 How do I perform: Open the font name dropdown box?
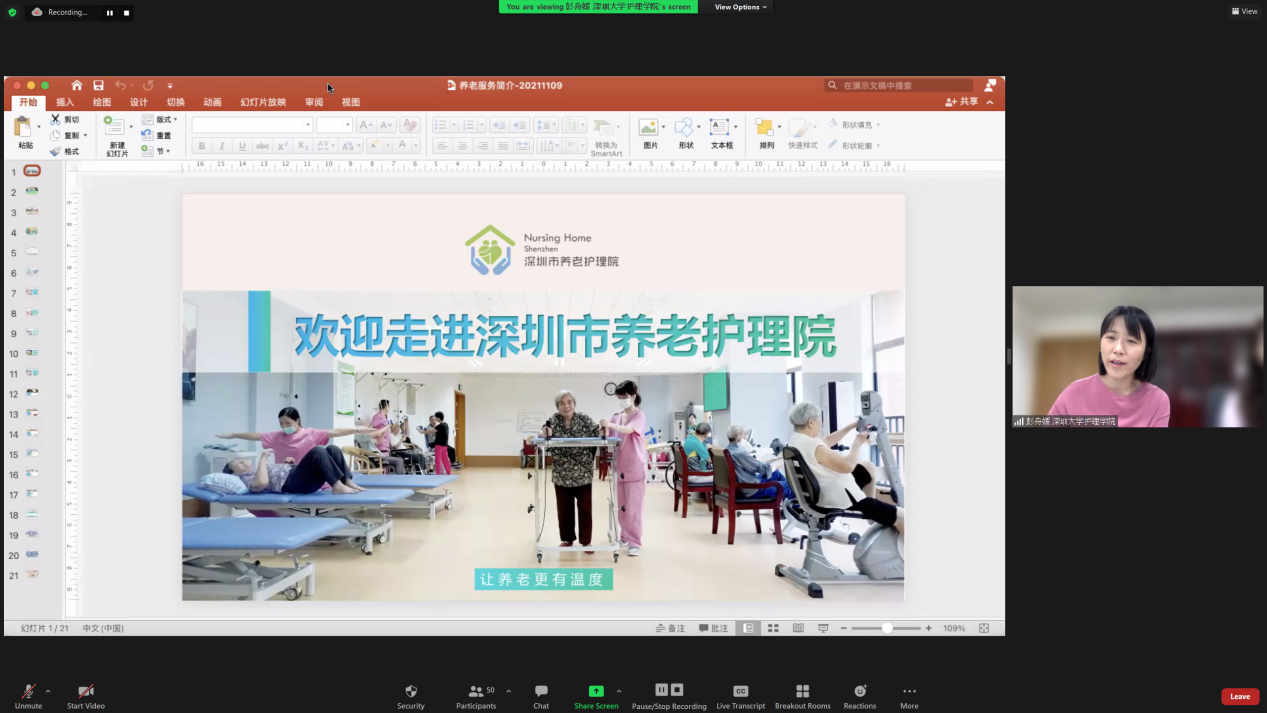coord(252,125)
